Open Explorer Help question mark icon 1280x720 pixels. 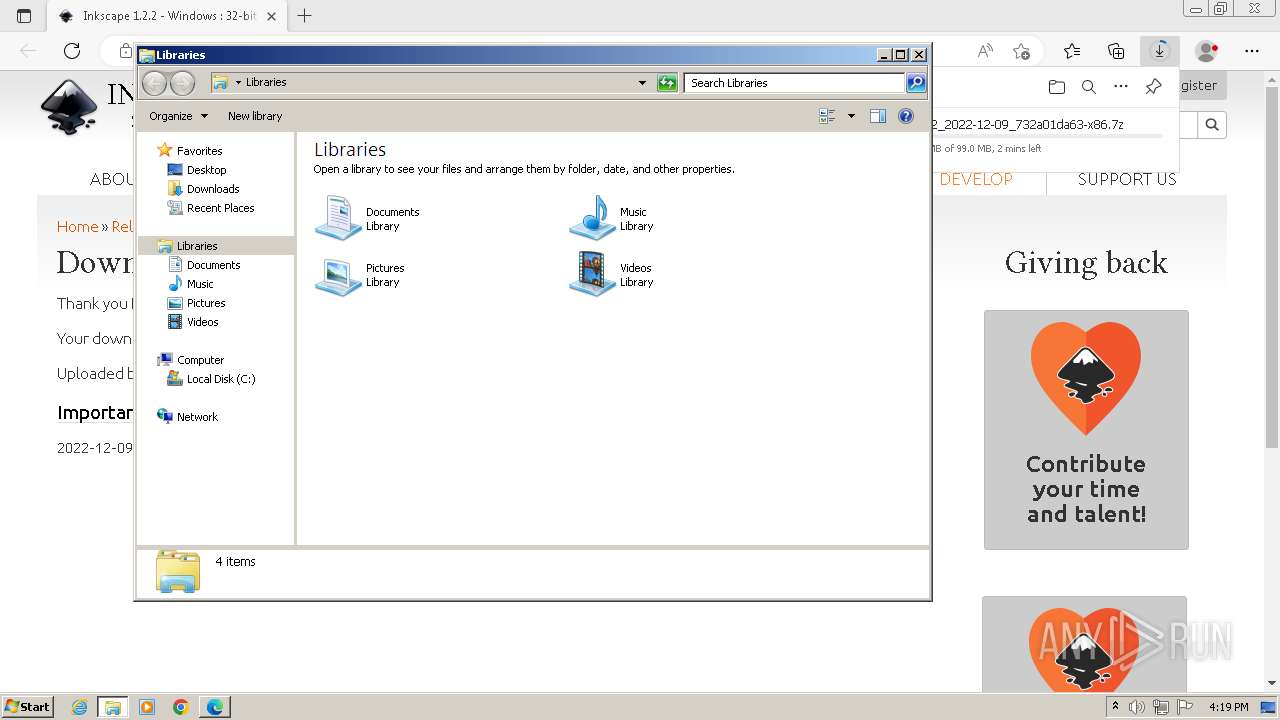pos(906,116)
